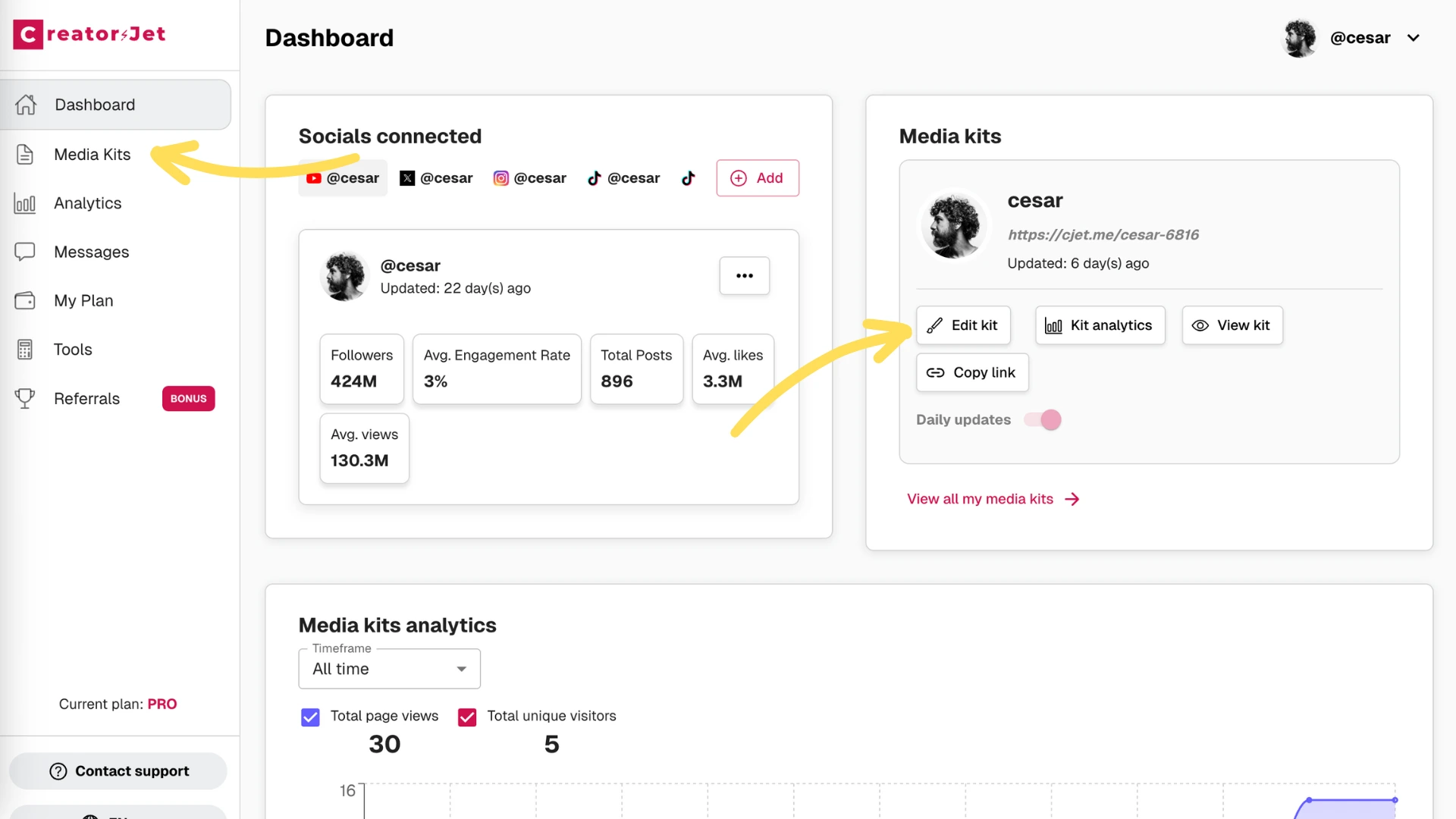This screenshot has width=1456, height=819.
Task: Expand the @cesar account menu top right
Action: 1414,37
